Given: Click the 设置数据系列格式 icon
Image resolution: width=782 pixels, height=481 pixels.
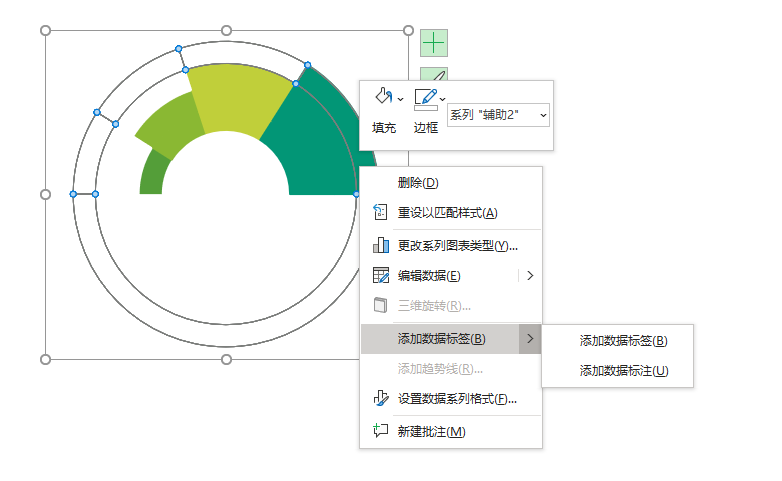Looking at the screenshot, I should (380, 398).
